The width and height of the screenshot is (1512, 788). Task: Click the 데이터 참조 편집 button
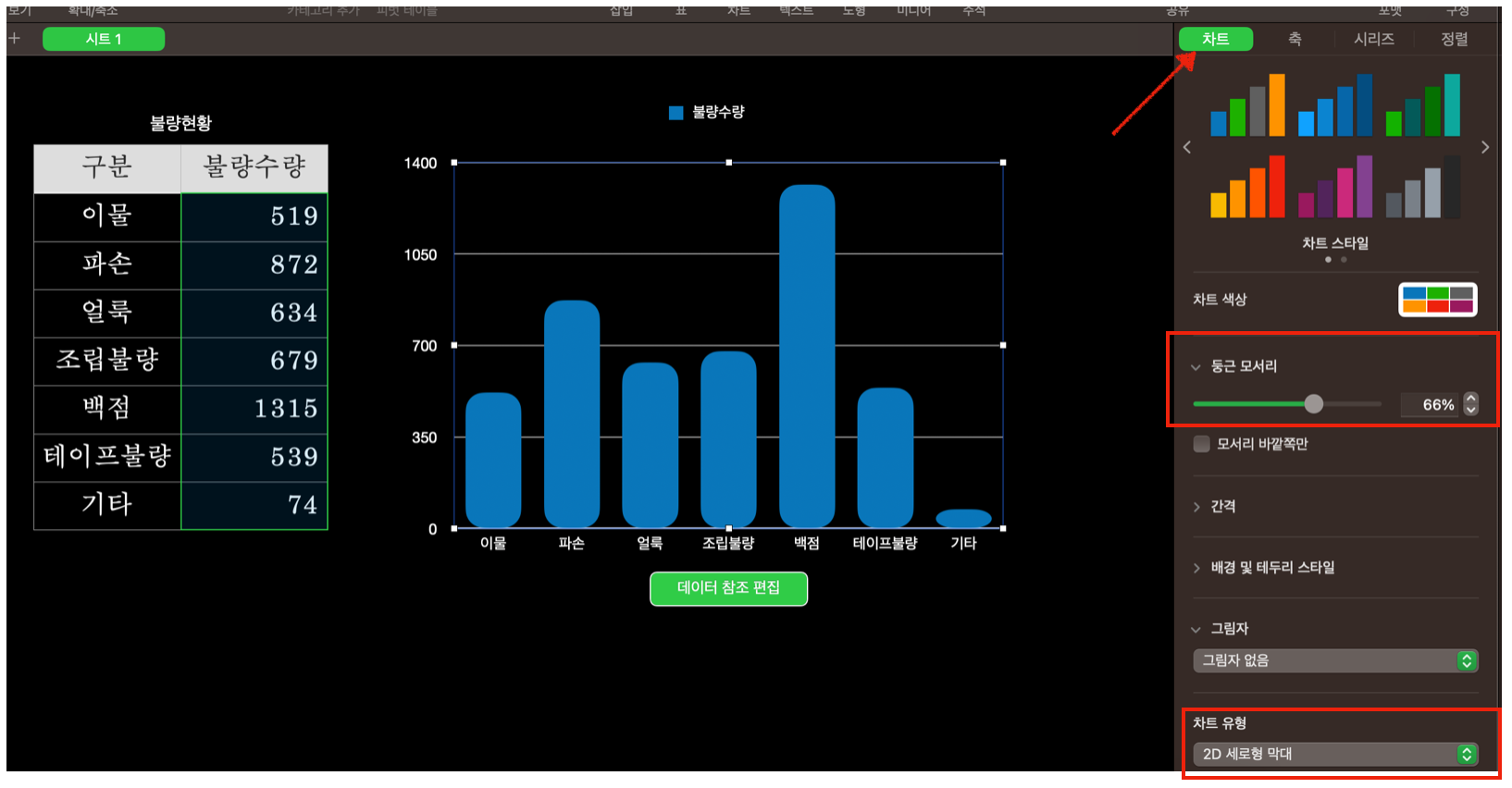click(728, 588)
